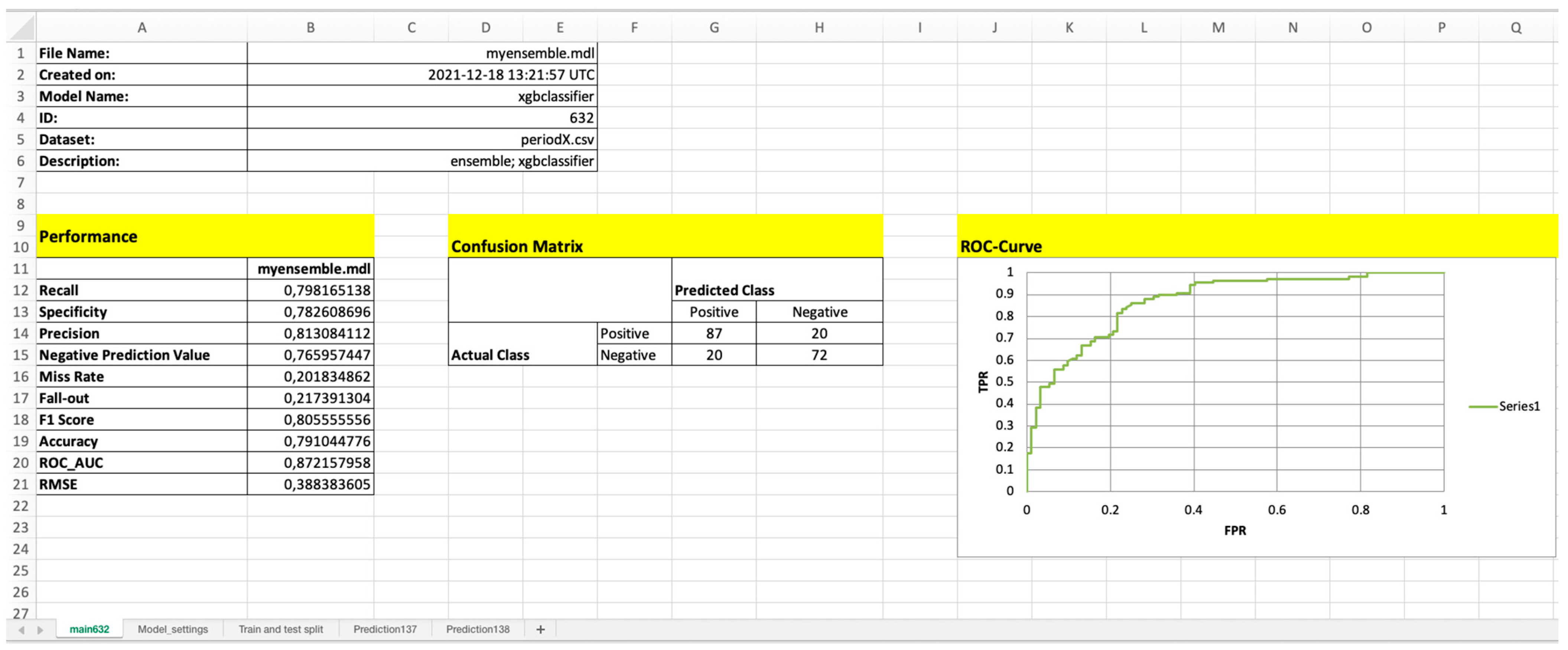
Task: Select column H header
Action: (819, 28)
